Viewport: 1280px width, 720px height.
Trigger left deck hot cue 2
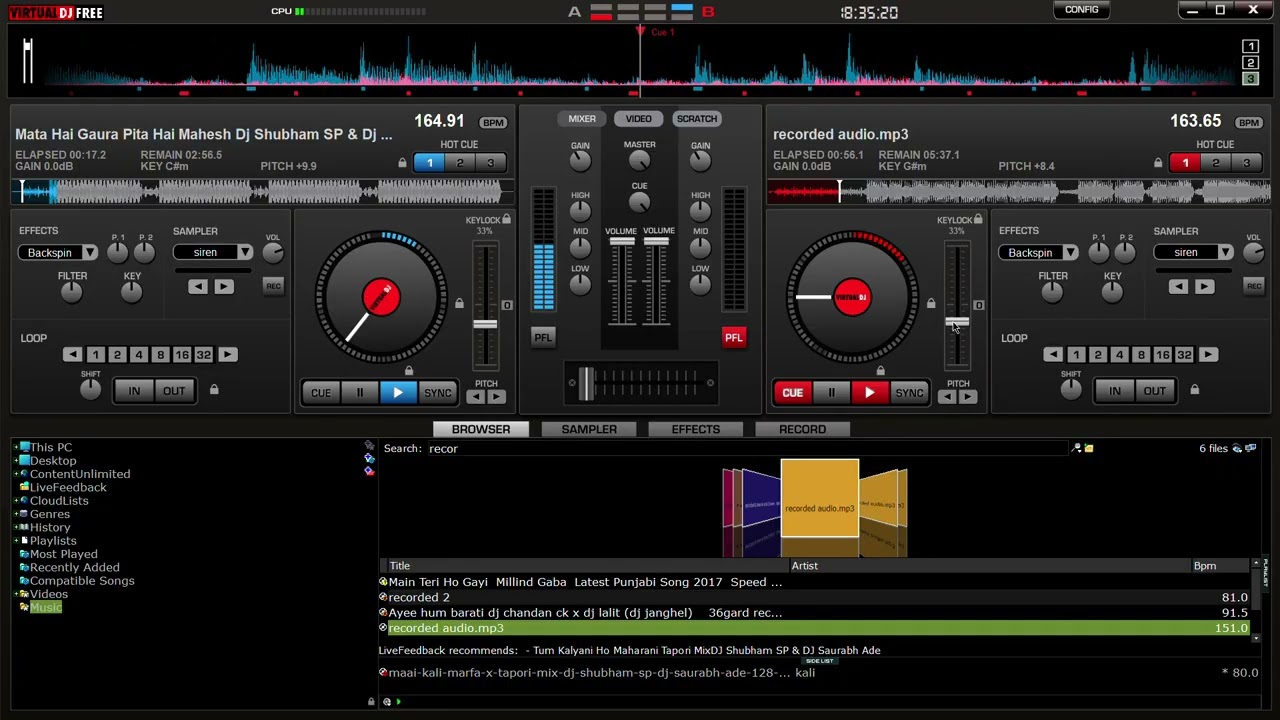click(460, 163)
